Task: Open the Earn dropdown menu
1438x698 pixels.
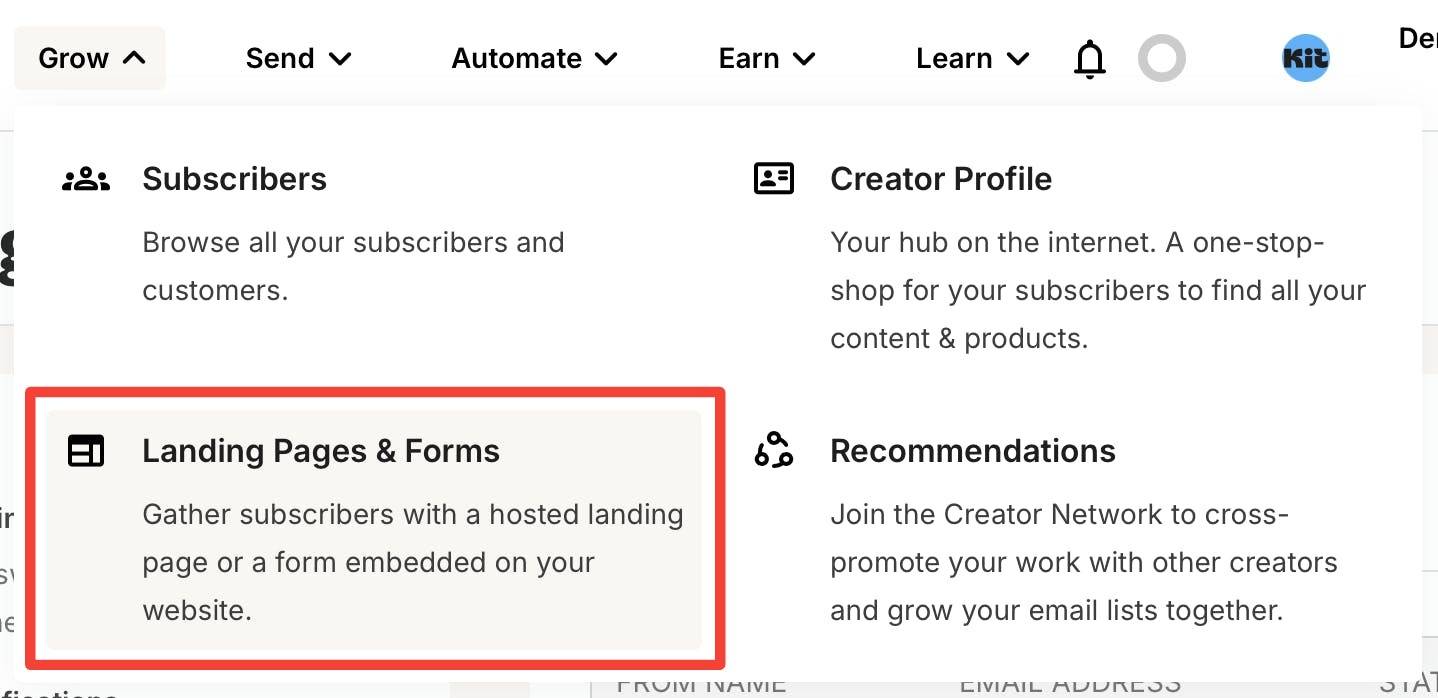Action: click(x=767, y=59)
